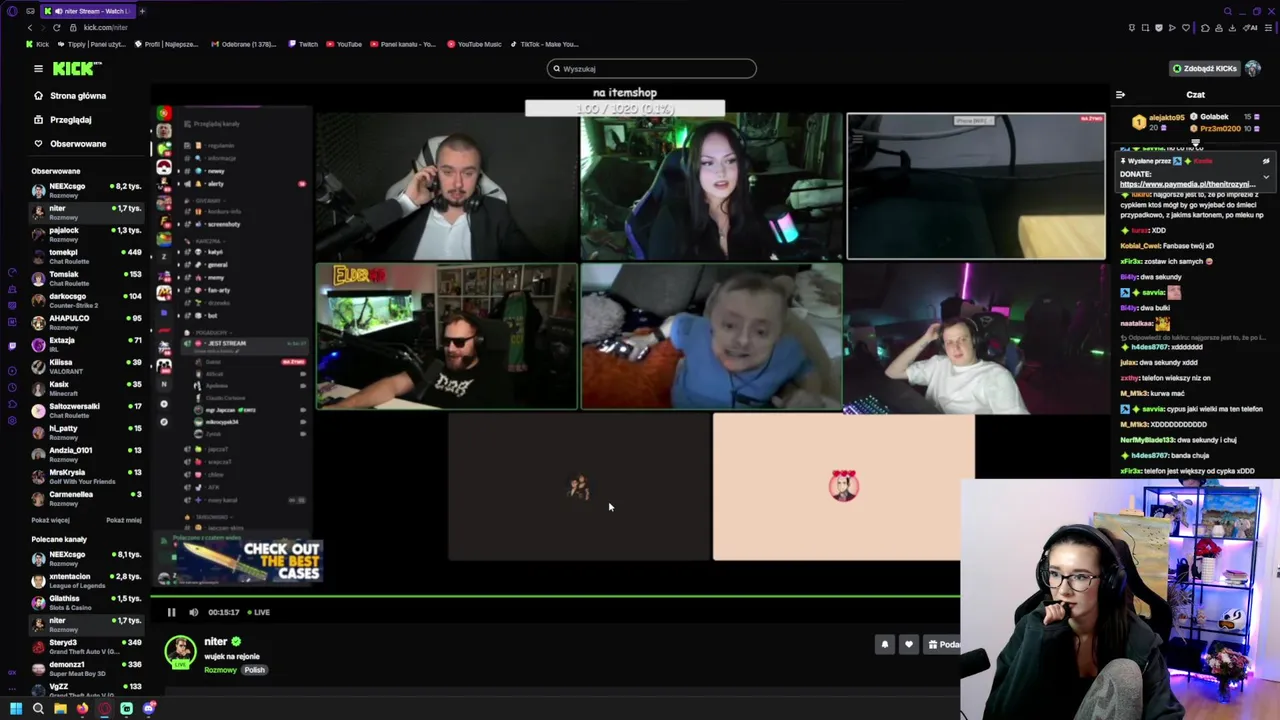Image resolution: width=1280 pixels, height=720 pixels.
Task: Open the browser AI assistant icon
Action: 1252,28
